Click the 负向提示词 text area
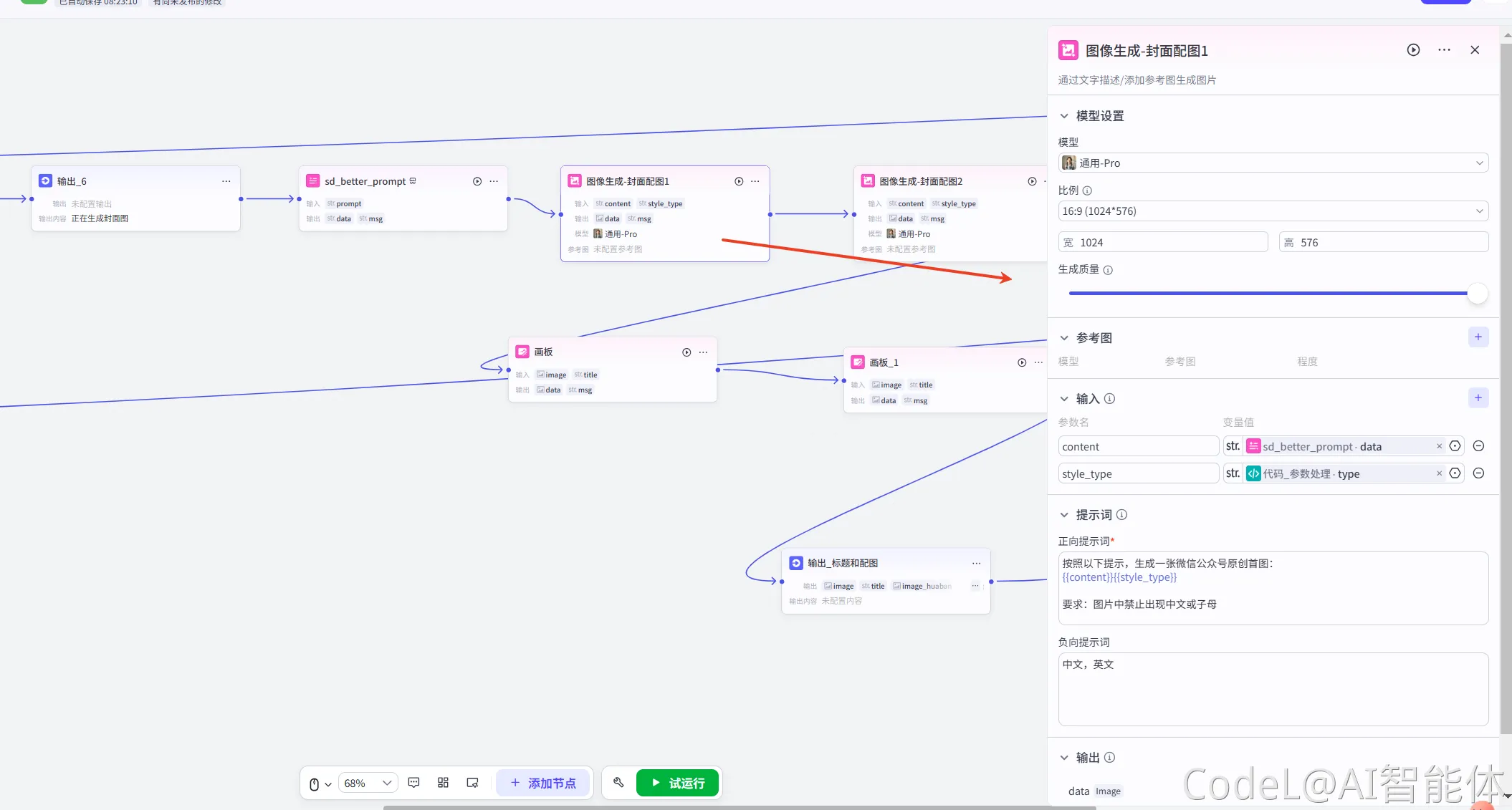1512x810 pixels. tap(1273, 689)
